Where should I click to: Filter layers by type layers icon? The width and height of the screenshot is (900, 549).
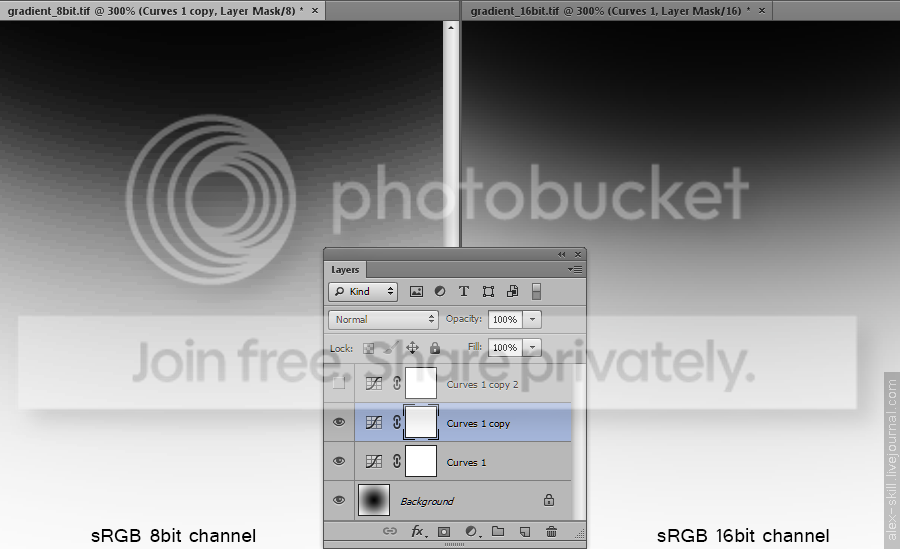pos(464,292)
